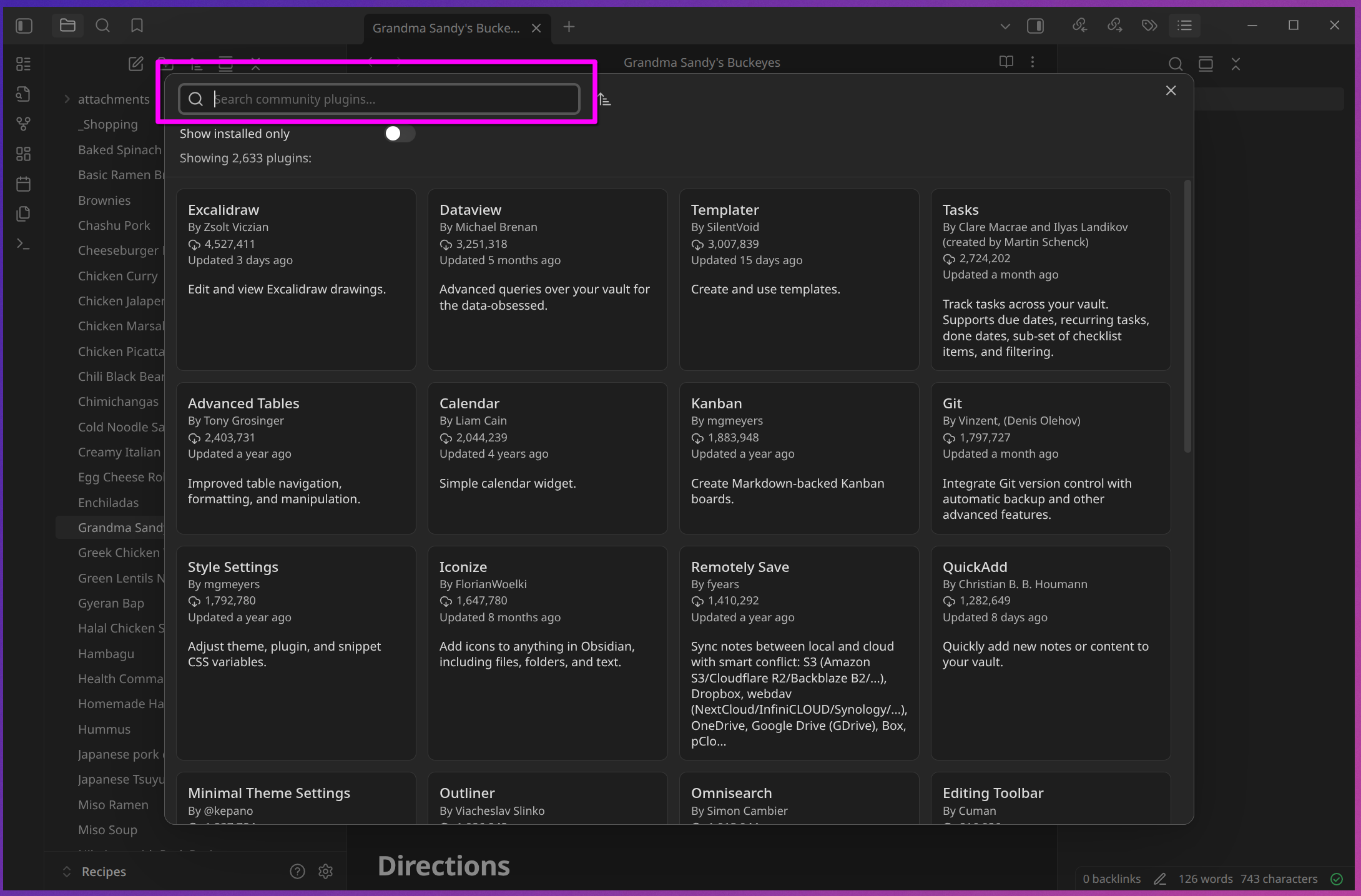
Task: Open the Excalidraw plugin card
Action: [296, 279]
